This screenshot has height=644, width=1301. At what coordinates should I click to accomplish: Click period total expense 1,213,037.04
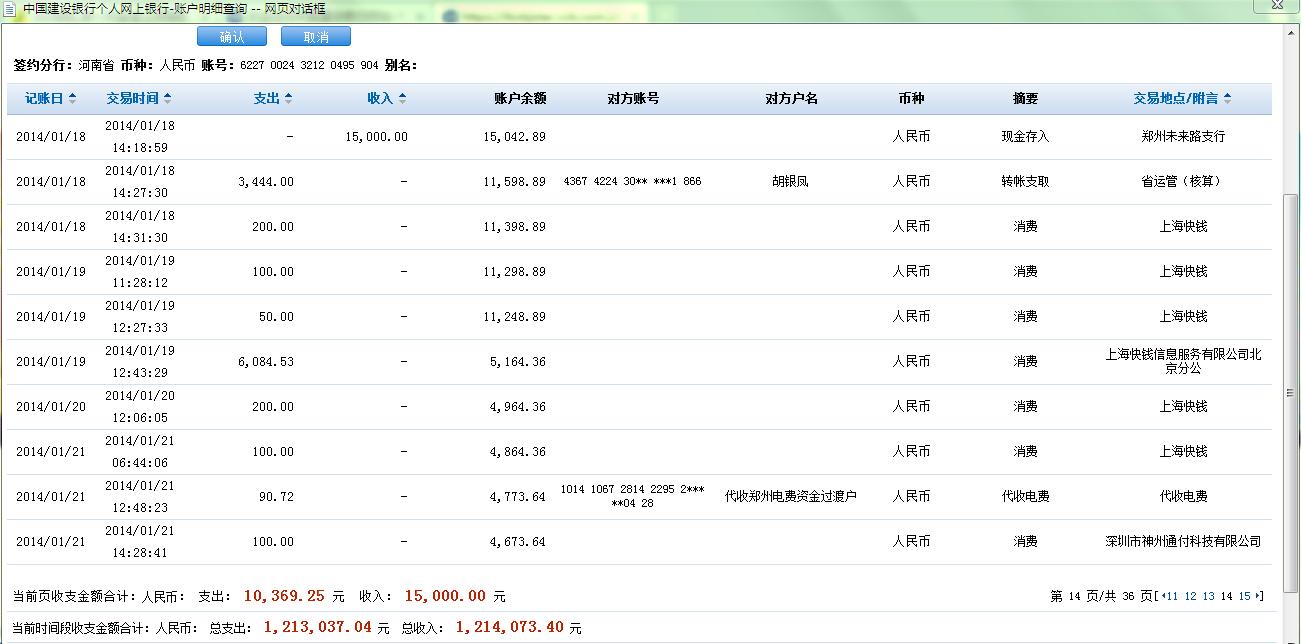point(318,628)
